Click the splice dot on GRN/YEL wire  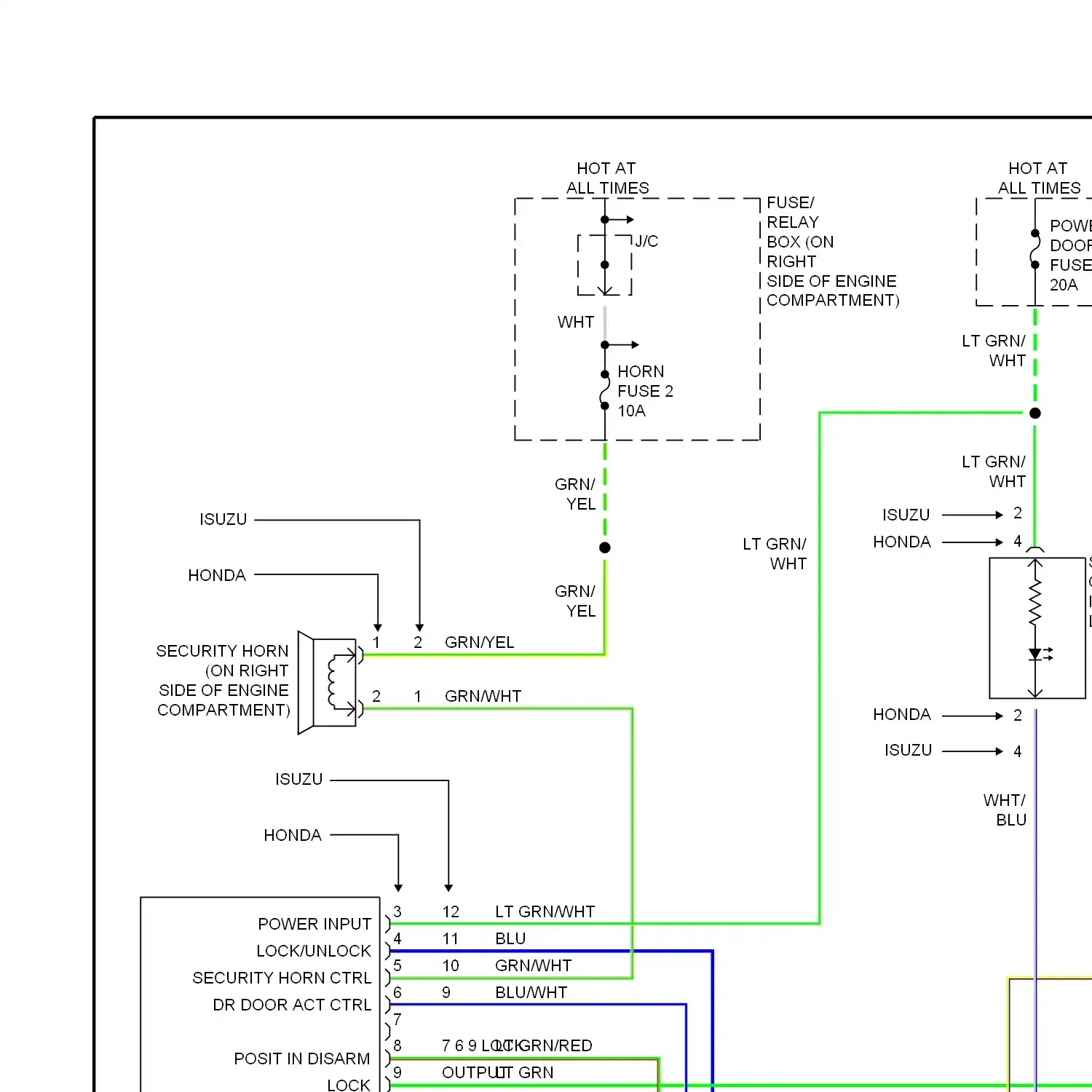[604, 547]
